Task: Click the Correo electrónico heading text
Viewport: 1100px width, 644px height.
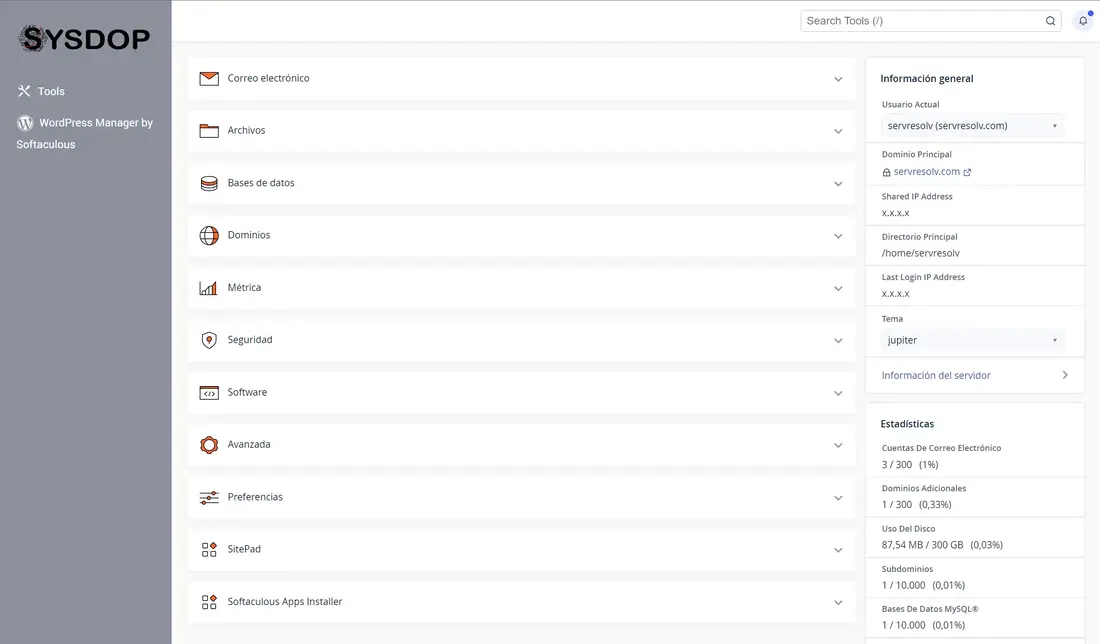Action: point(268,79)
